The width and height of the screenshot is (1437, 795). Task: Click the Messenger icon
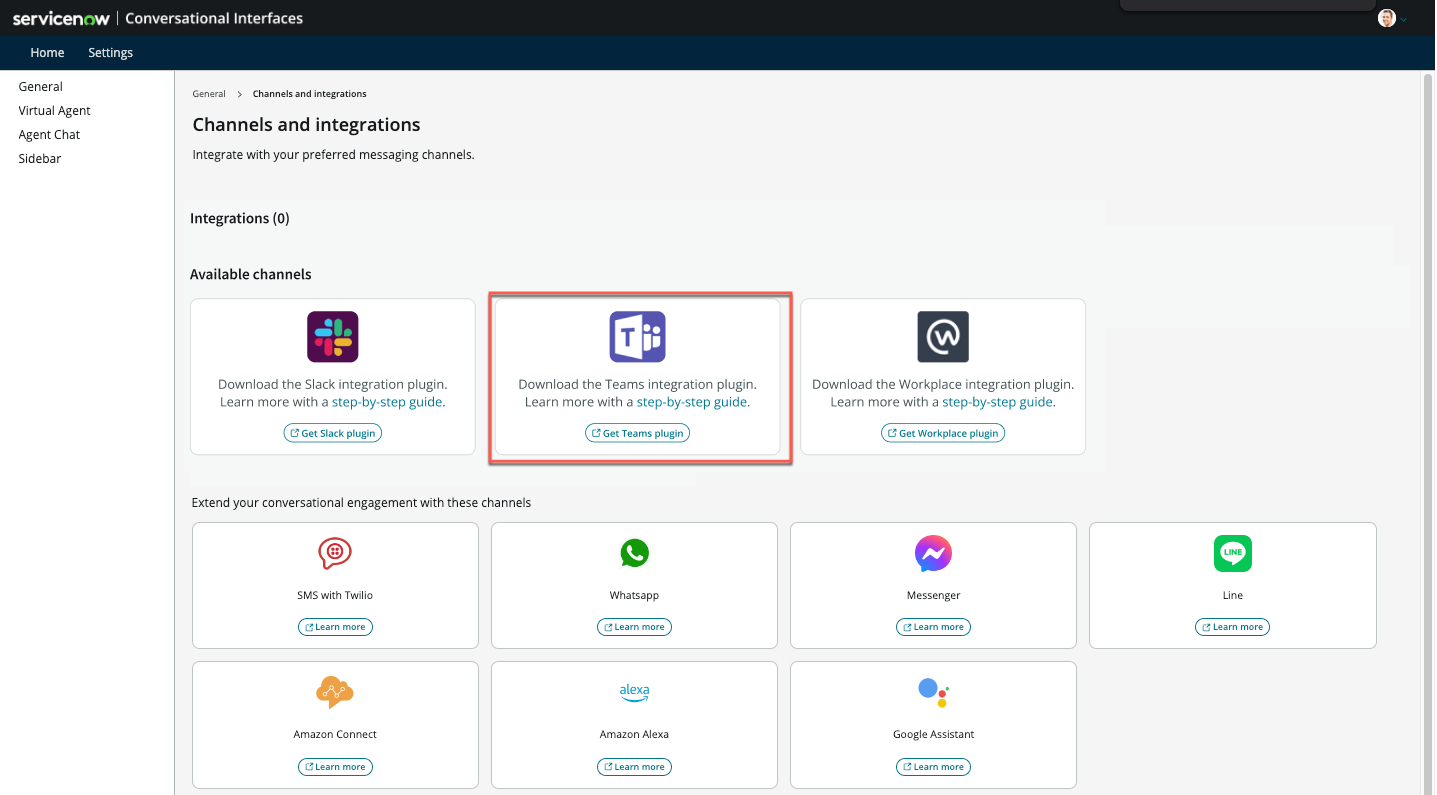click(933, 553)
